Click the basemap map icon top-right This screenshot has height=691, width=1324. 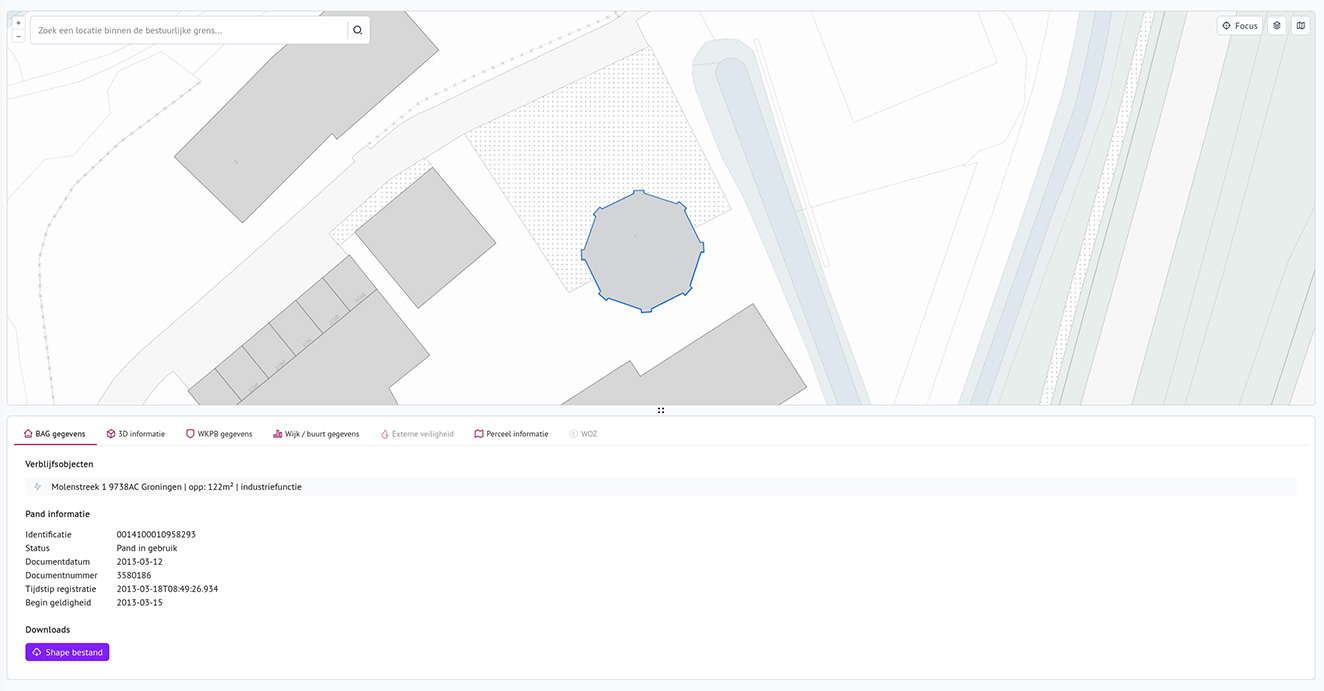1300,25
